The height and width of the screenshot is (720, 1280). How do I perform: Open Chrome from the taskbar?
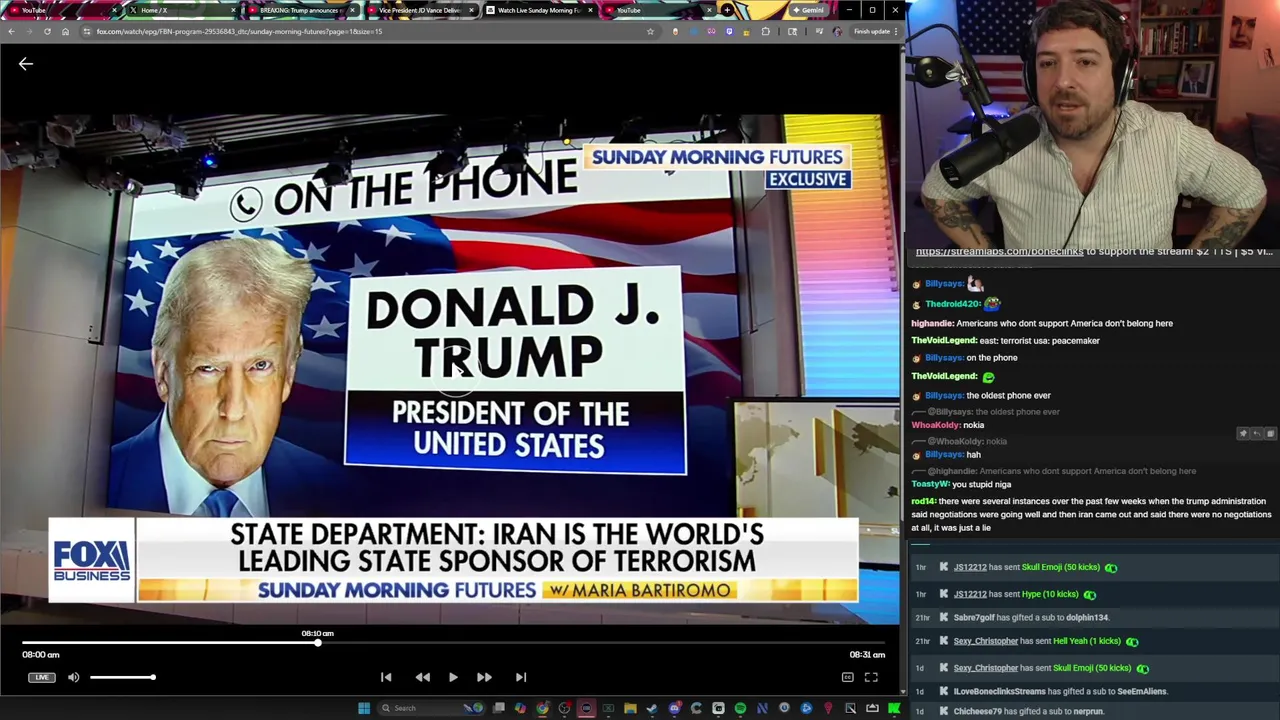(x=542, y=708)
